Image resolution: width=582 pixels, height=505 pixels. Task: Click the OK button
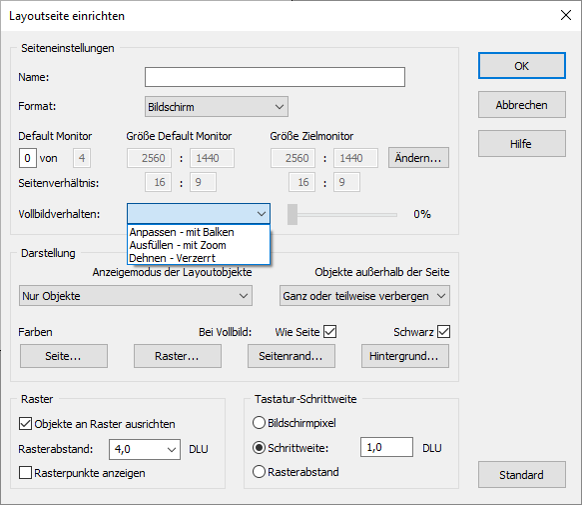[521, 66]
